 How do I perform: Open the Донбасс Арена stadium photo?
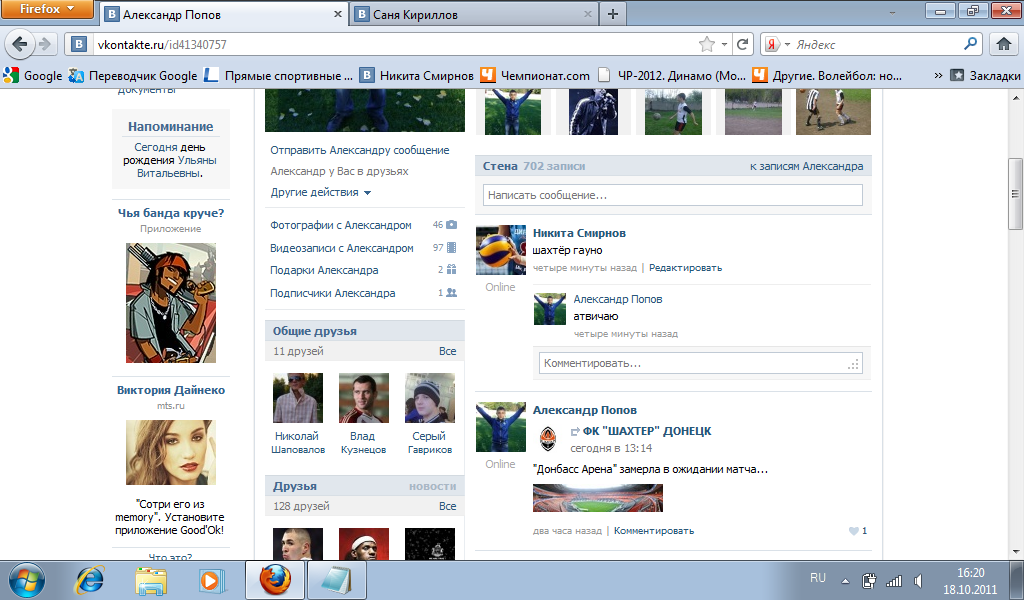point(598,498)
